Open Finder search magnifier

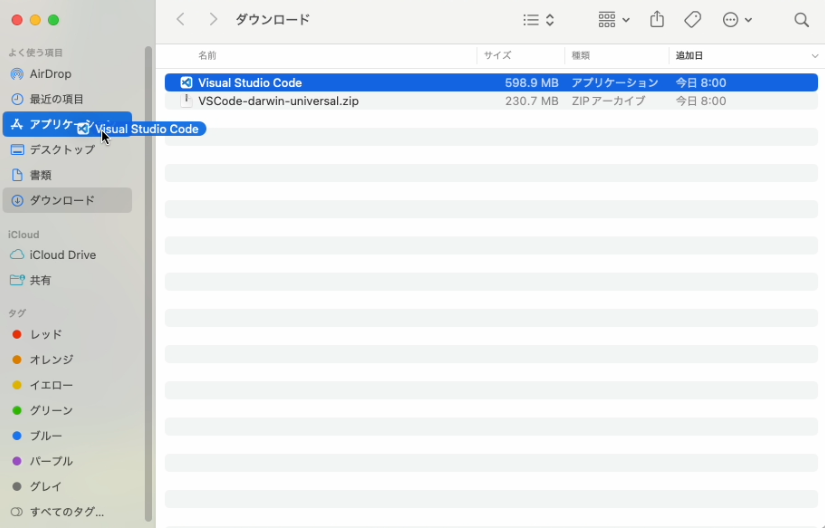[x=801, y=20]
